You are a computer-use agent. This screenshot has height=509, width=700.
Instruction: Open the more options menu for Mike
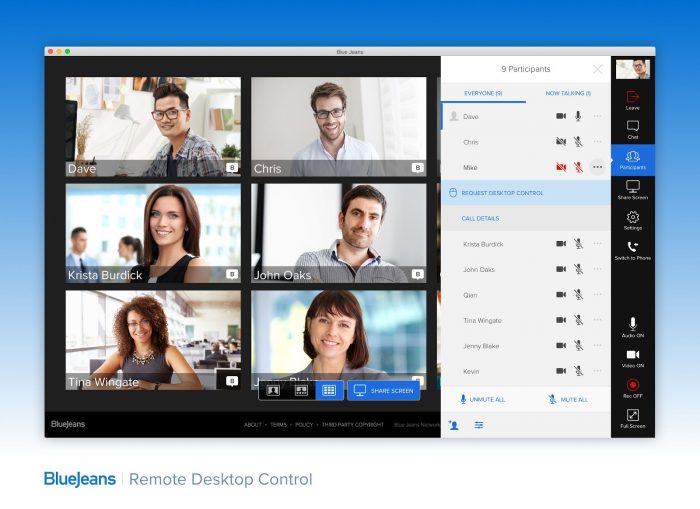[597, 167]
